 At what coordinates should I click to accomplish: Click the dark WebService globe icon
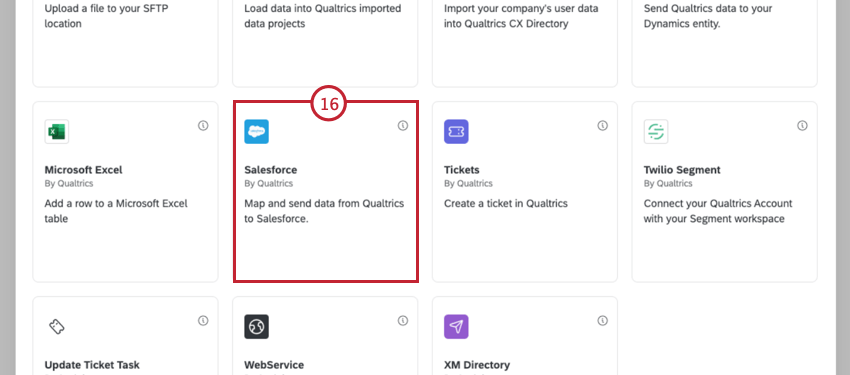(256, 327)
